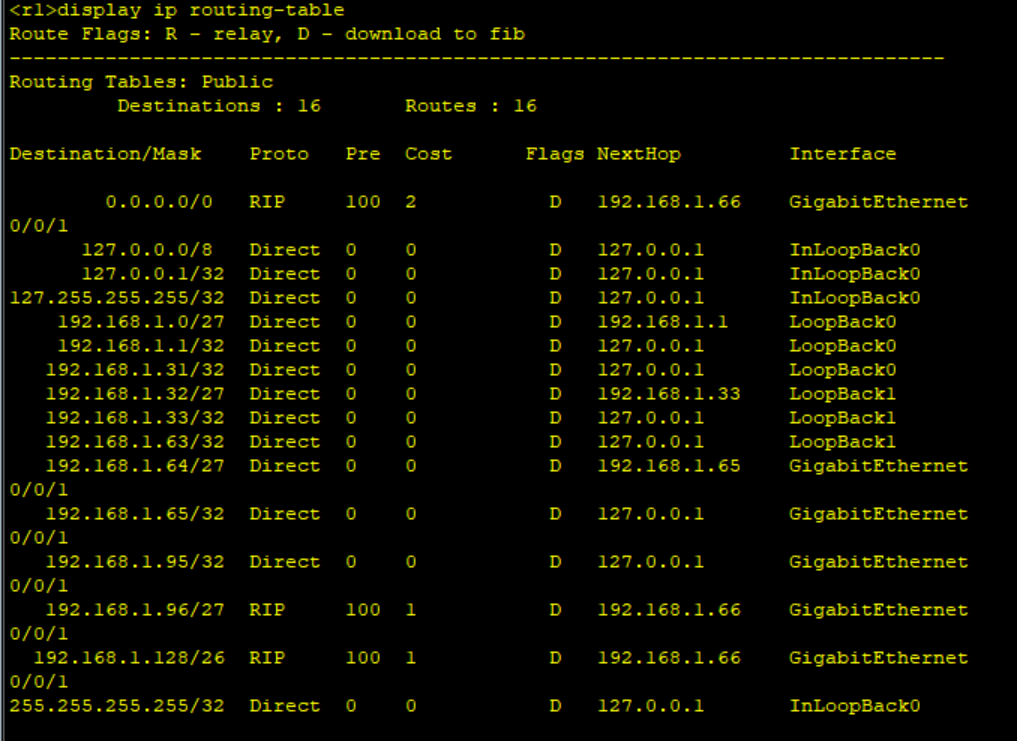
Task: Select destination 192.168.1.63/32
Action: 135,442
